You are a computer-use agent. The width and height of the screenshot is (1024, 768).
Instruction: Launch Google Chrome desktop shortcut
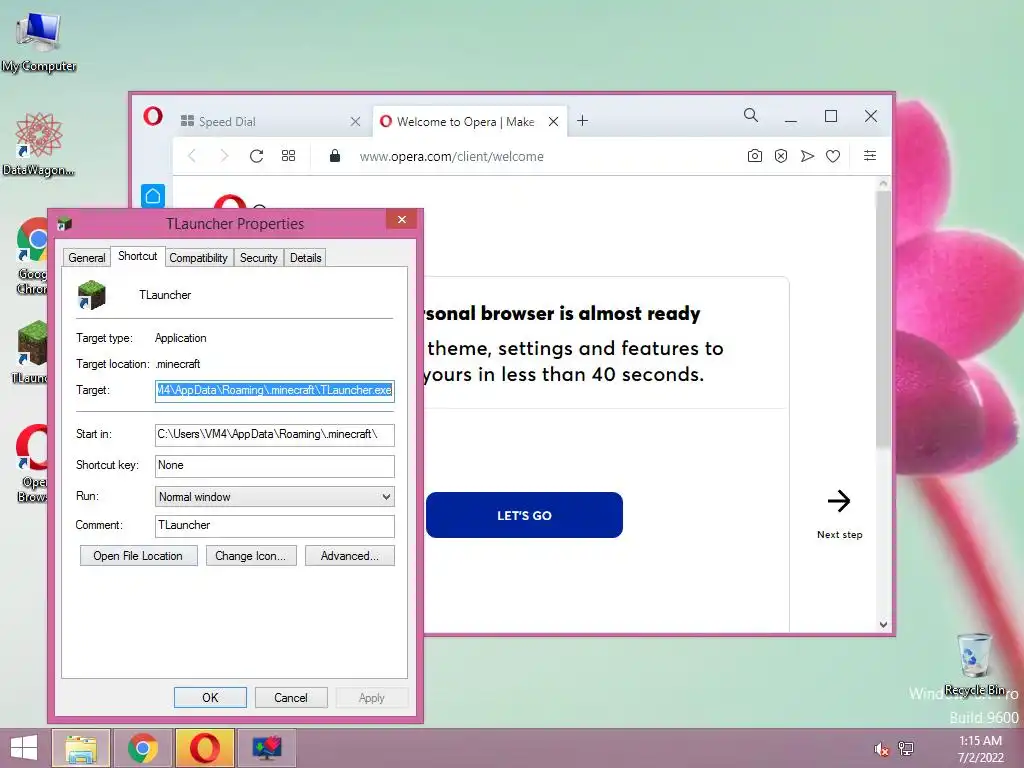(32, 256)
